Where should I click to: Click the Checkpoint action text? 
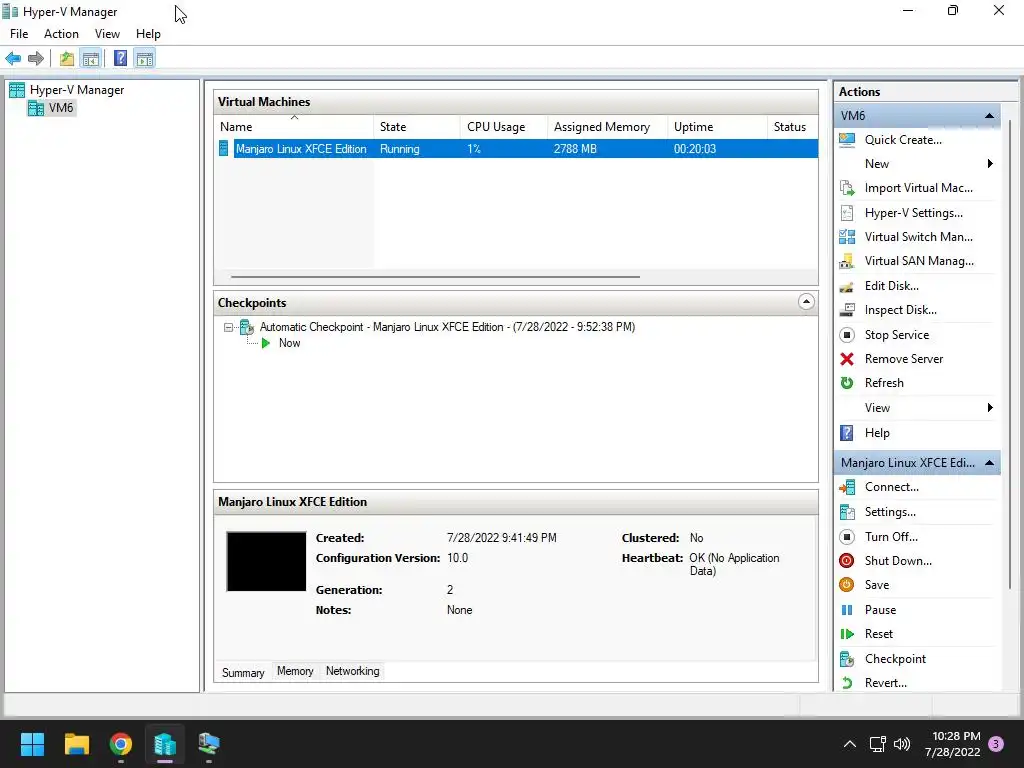895,659
